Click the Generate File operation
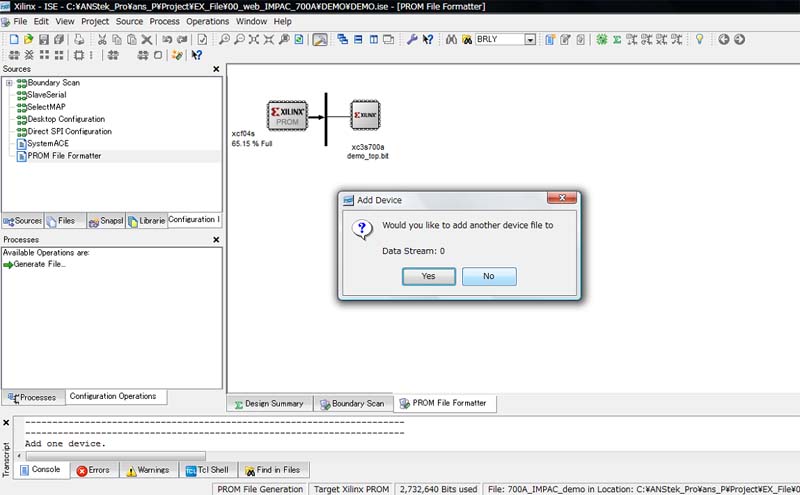800x495 pixels. tap(39, 264)
